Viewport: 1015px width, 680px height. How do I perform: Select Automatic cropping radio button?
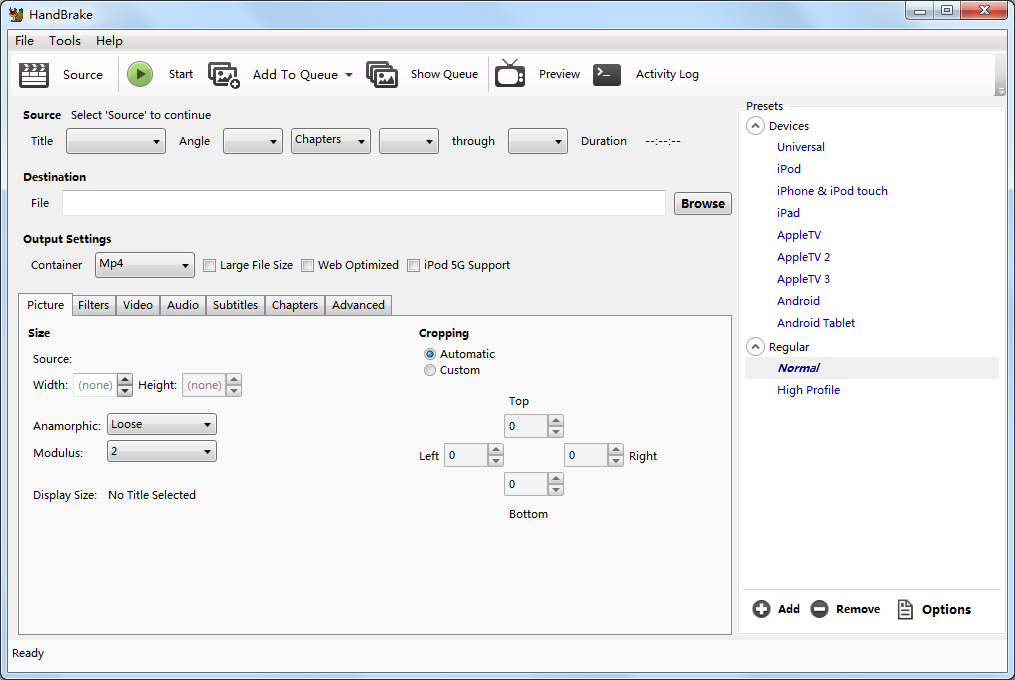[430, 354]
